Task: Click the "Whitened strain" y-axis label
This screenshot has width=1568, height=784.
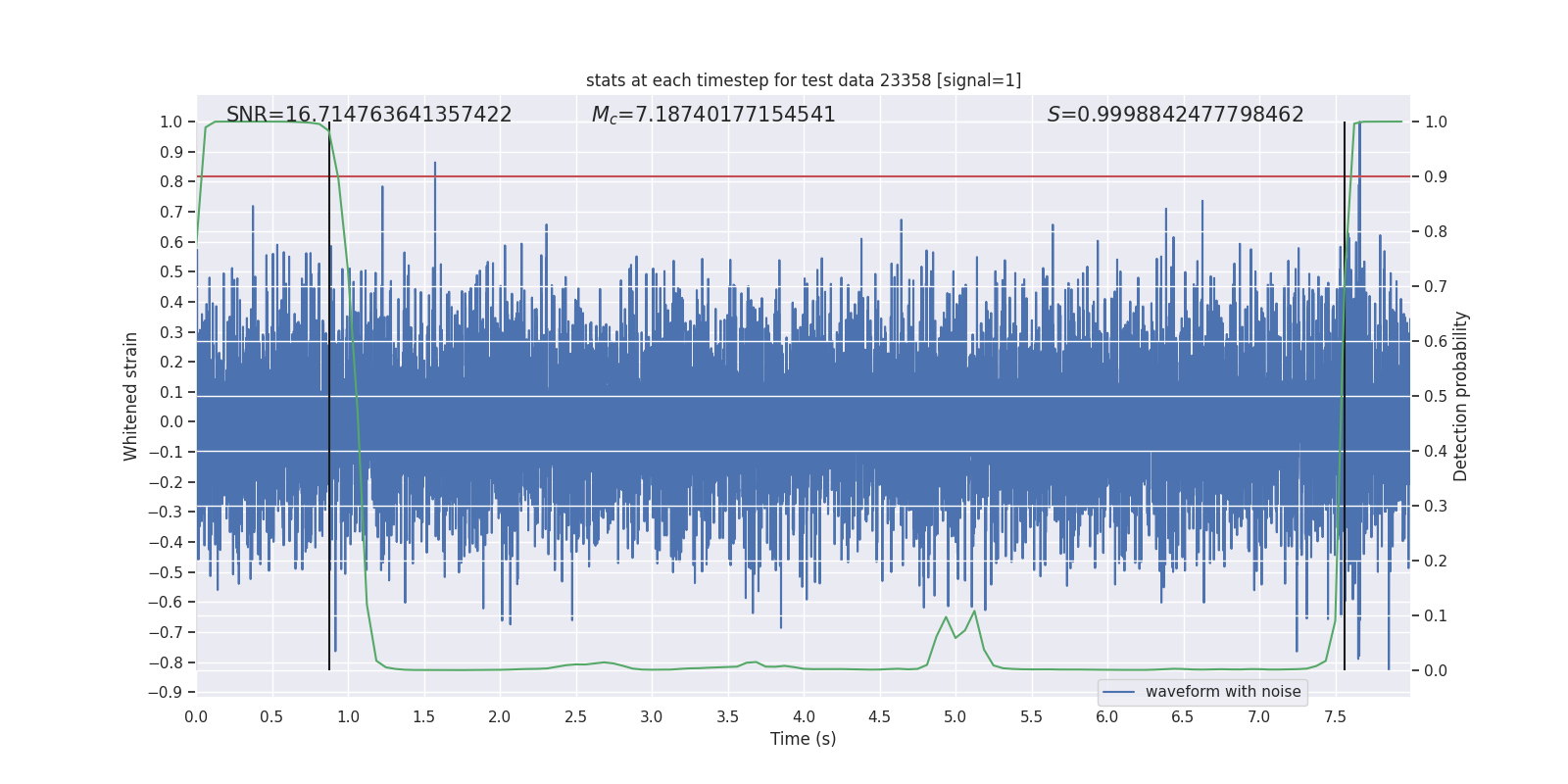Action: pyautogui.click(x=131, y=396)
